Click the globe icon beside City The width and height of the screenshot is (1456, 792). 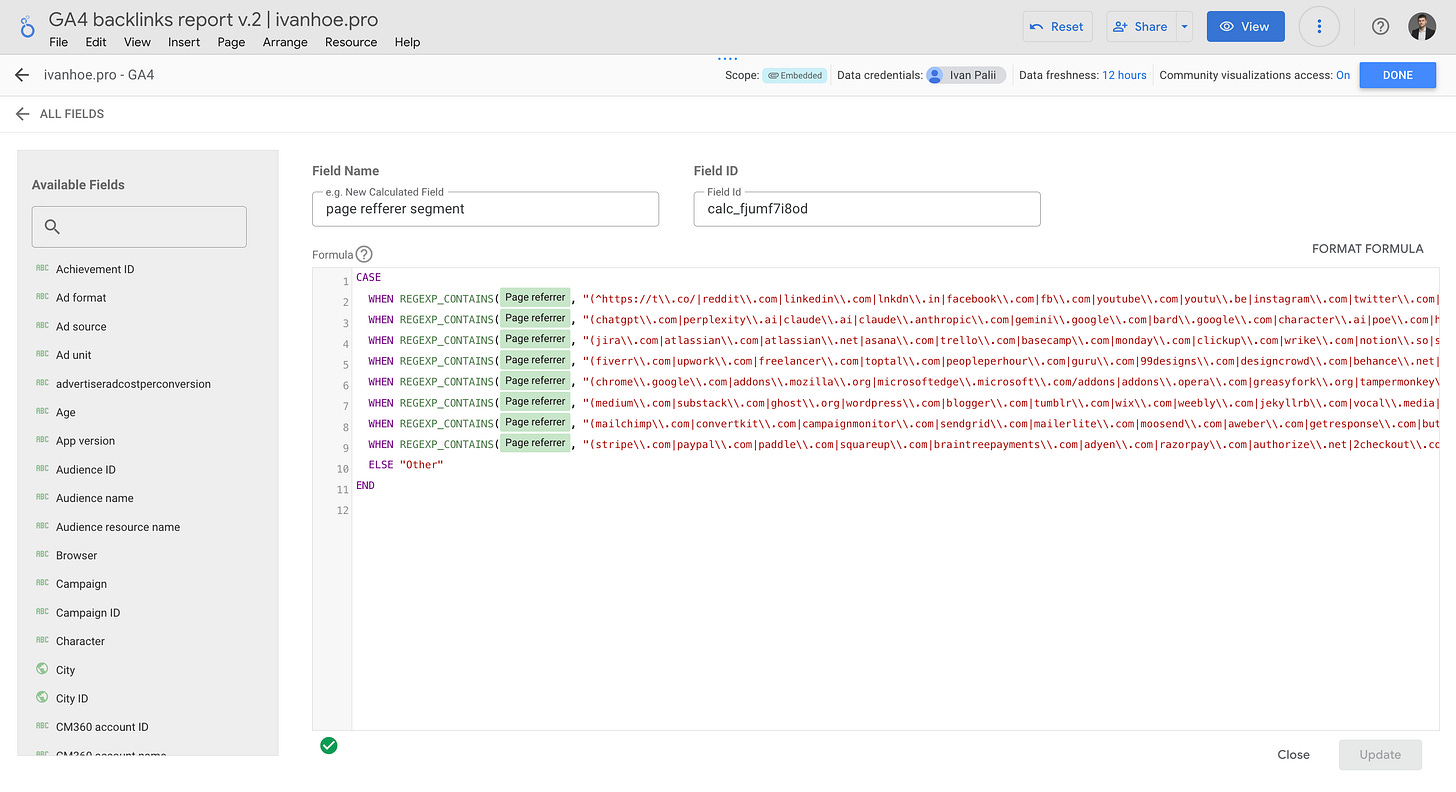pyautogui.click(x=42, y=669)
